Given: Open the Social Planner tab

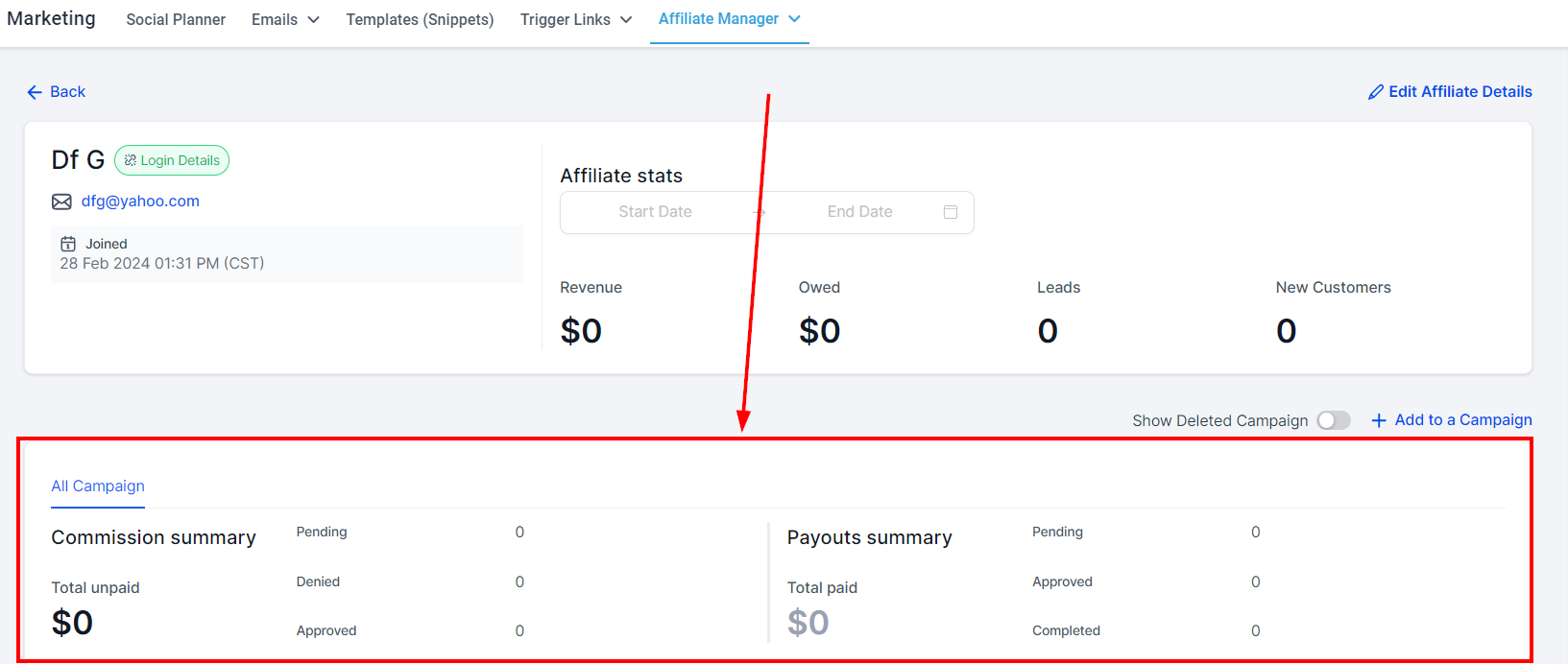Looking at the screenshot, I should coord(176,19).
